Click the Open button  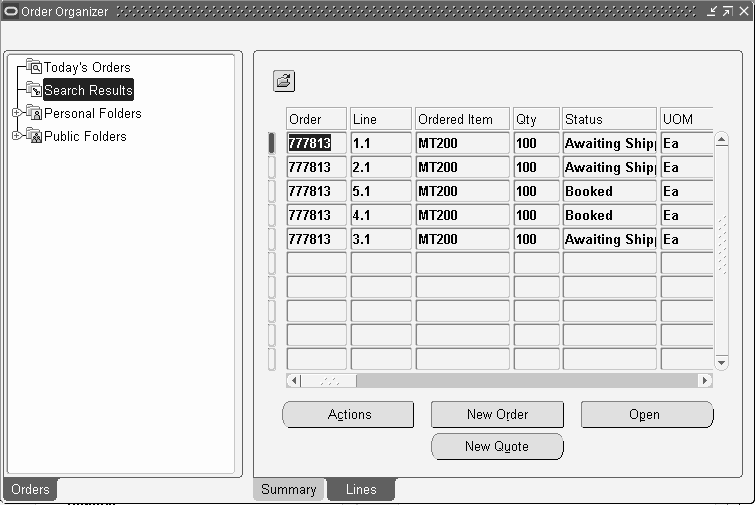coord(647,414)
